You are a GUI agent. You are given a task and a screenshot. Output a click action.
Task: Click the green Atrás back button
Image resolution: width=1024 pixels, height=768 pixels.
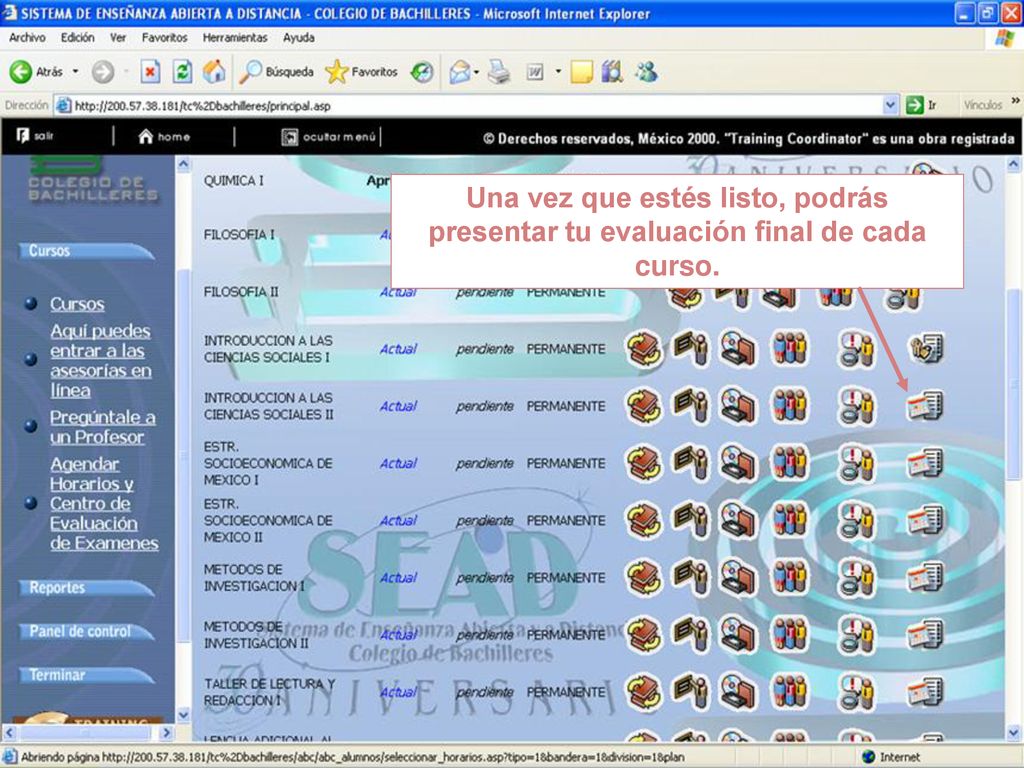coord(36,72)
